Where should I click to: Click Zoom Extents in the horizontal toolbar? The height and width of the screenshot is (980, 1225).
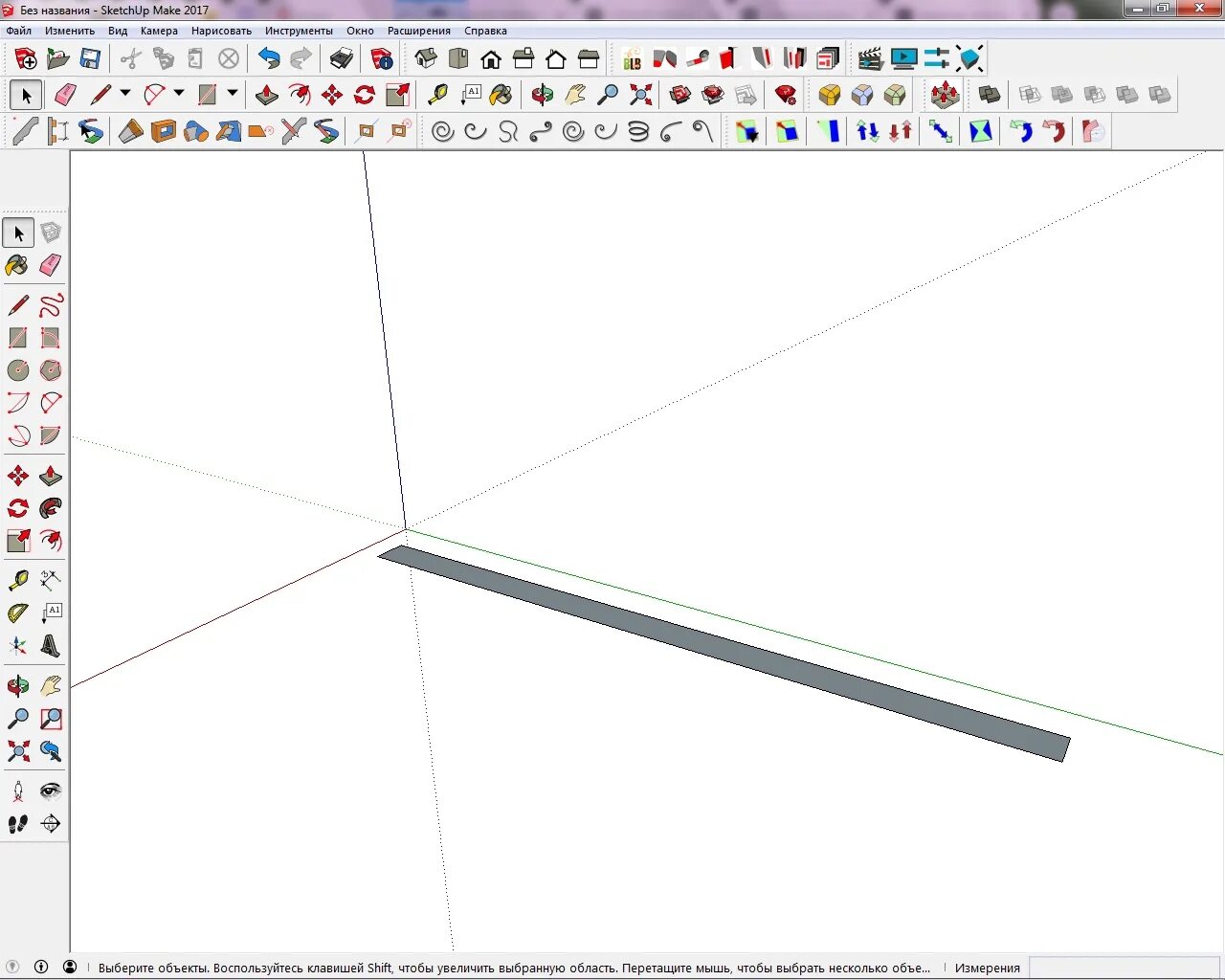[640, 95]
